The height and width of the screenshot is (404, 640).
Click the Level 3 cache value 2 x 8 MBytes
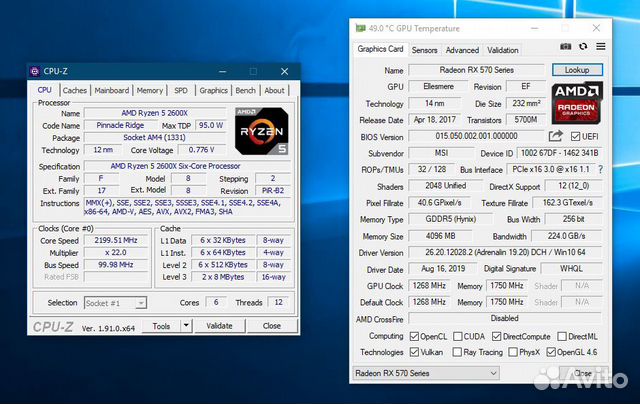[x=223, y=277]
